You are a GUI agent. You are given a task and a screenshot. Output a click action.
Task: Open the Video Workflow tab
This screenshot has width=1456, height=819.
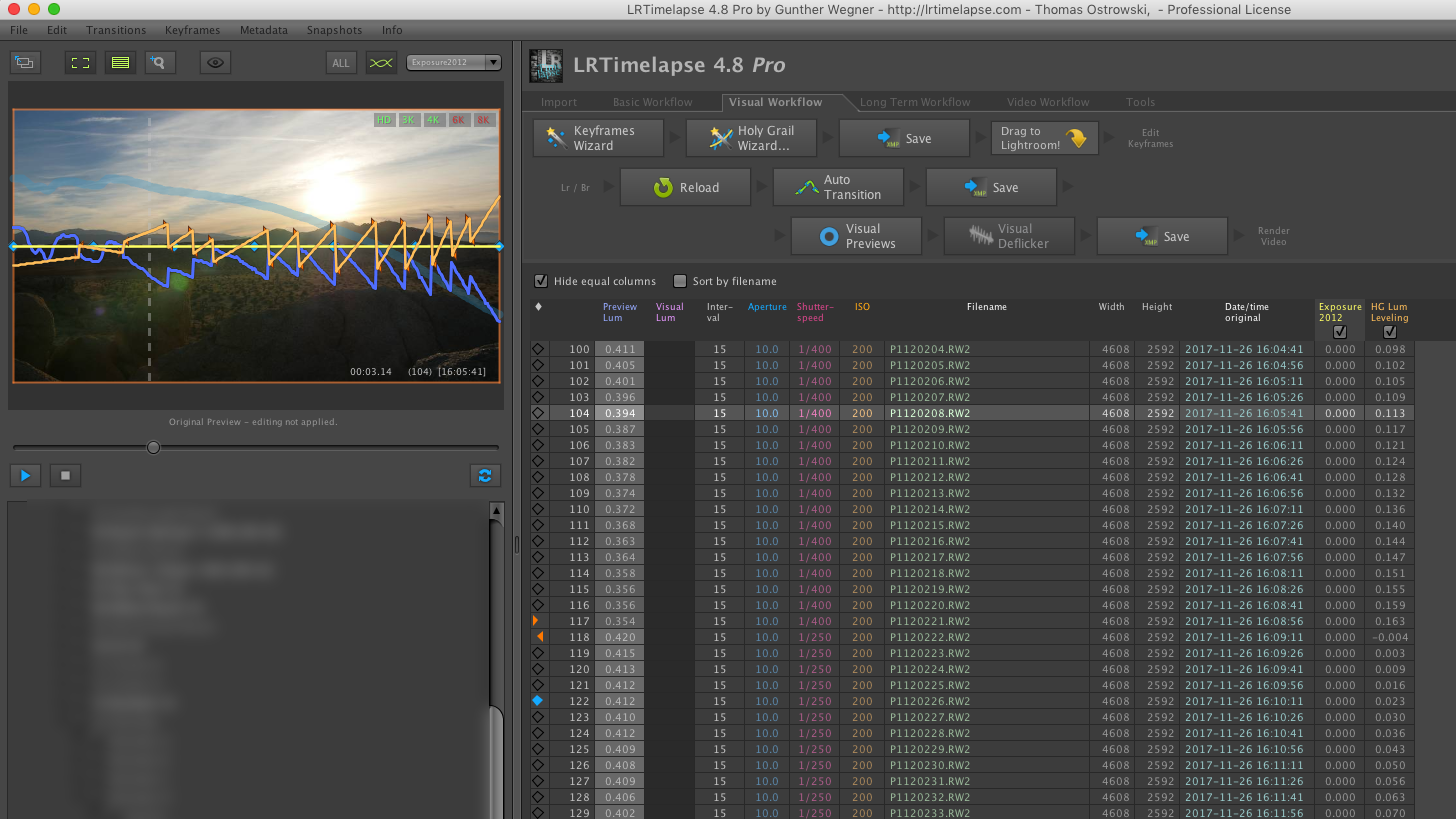[1048, 102]
